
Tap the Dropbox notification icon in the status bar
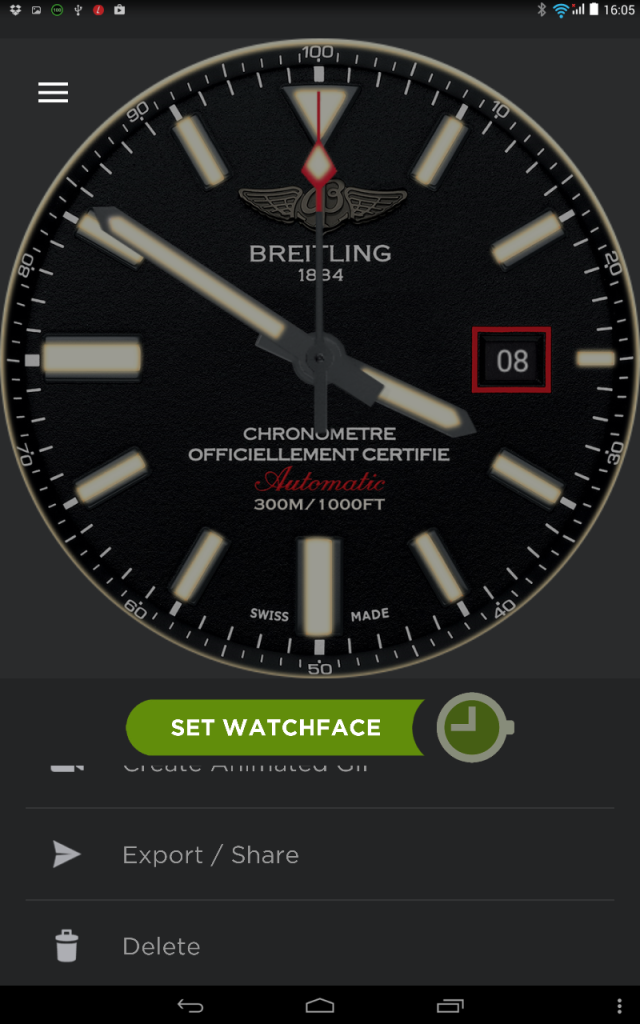(16, 10)
